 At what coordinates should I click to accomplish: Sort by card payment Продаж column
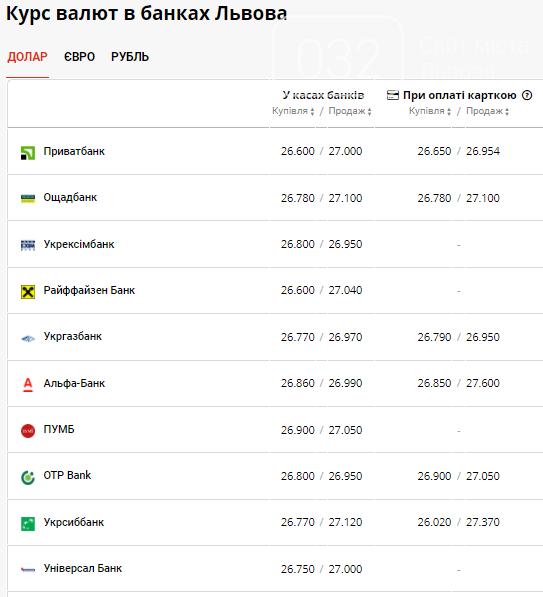tap(487, 111)
